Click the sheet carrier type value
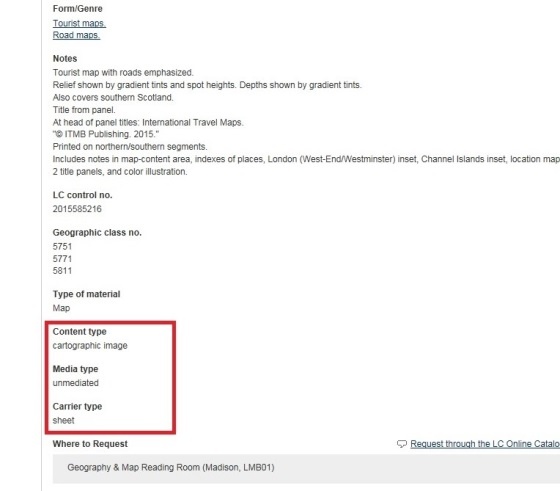Image resolution: width=560 pixels, height=491 pixels. [64, 421]
